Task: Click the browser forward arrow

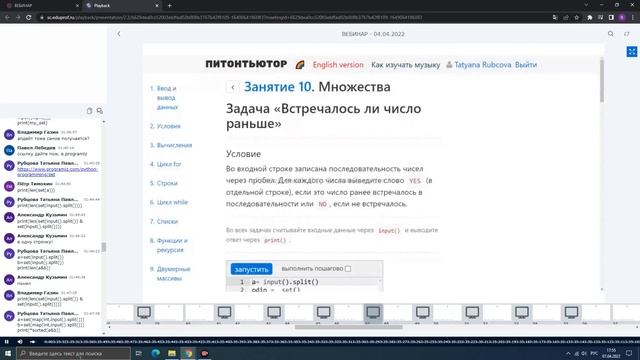Action: [18, 18]
